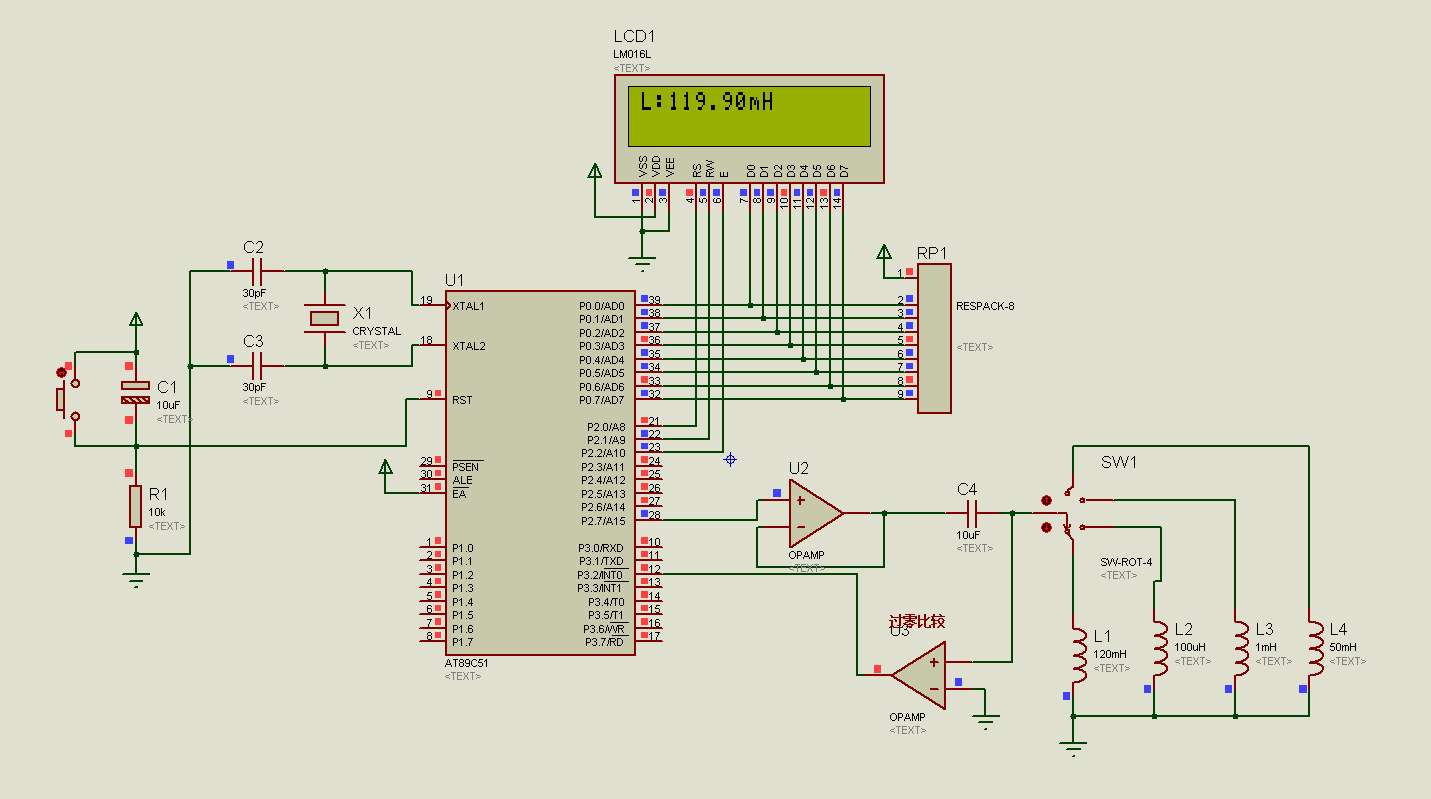Click the "30pF" value under C2
1431x799 pixels.
point(254,293)
